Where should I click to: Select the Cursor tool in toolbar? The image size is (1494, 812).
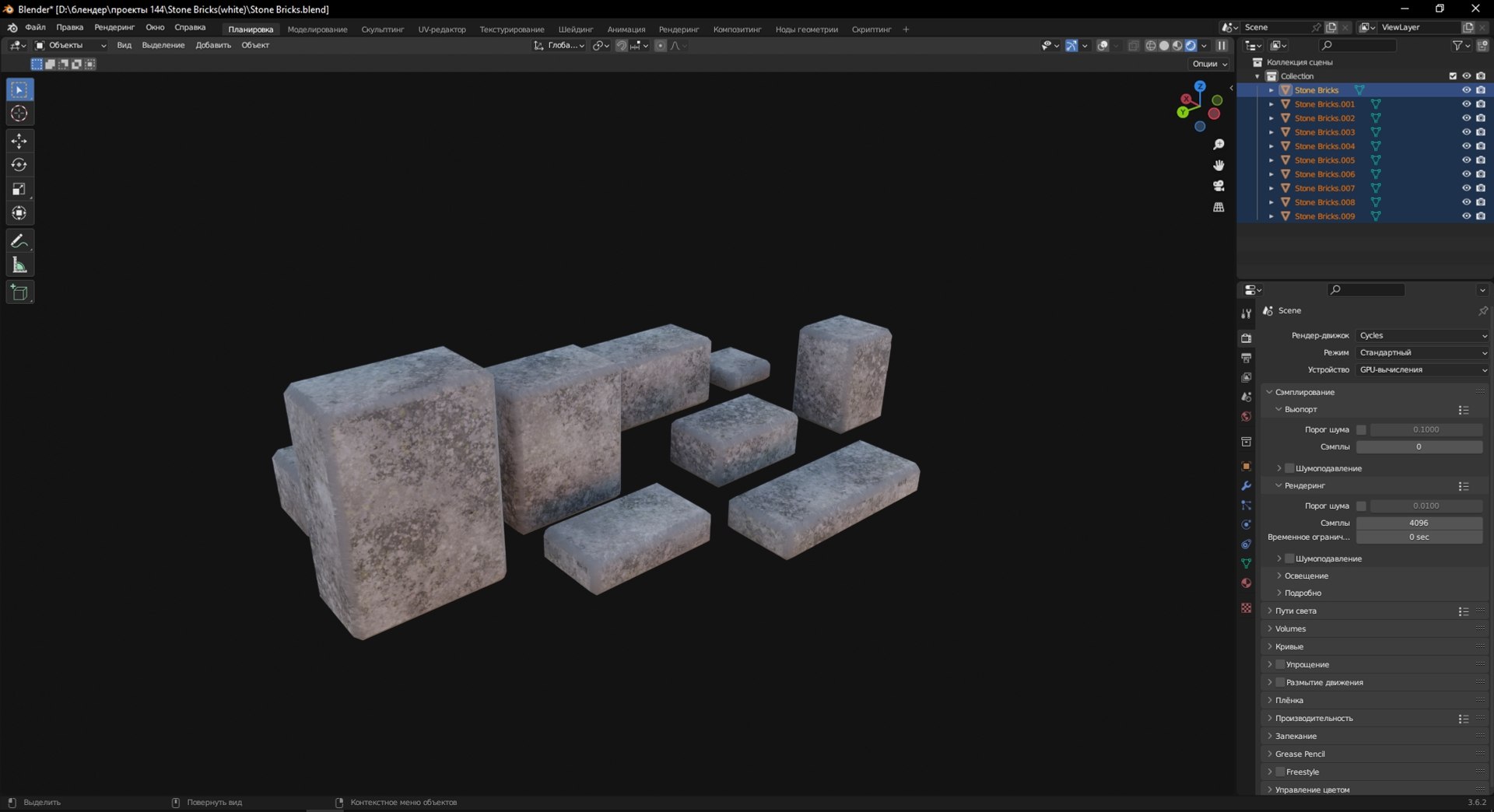[x=19, y=114]
